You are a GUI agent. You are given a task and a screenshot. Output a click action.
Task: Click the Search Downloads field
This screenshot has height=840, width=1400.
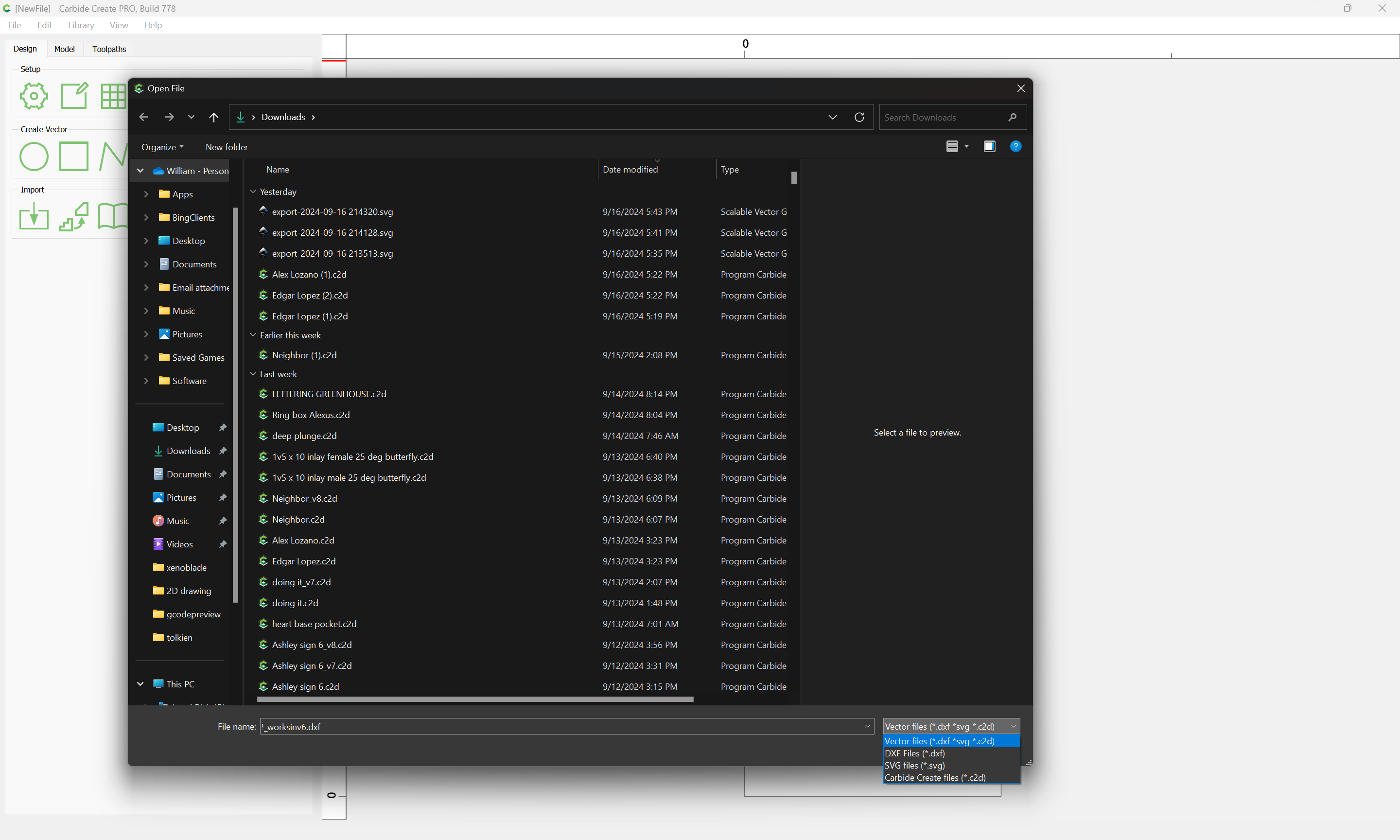(x=942, y=117)
